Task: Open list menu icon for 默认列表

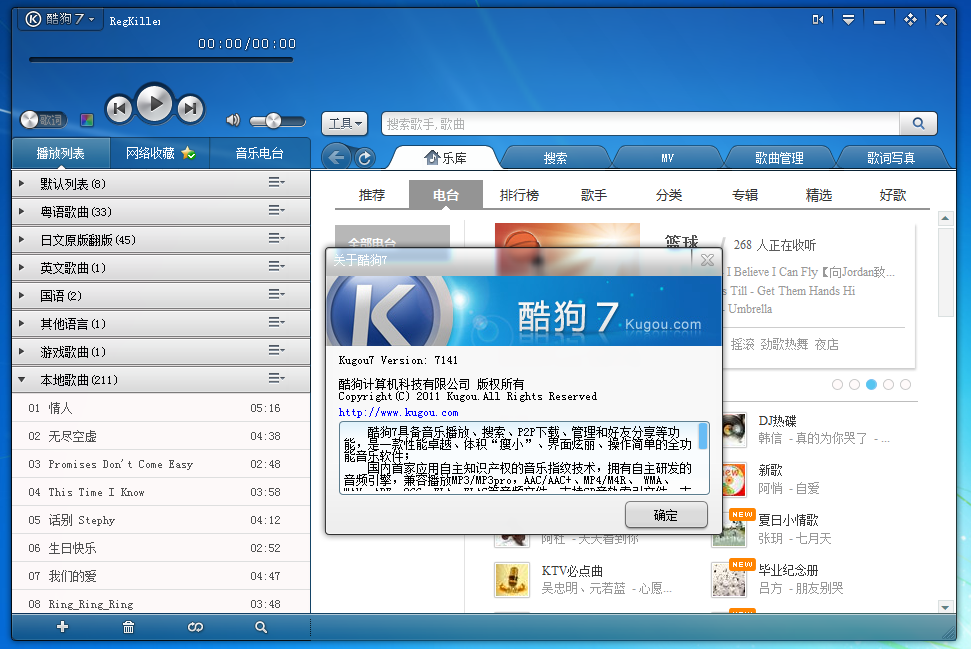Action: 276,182
